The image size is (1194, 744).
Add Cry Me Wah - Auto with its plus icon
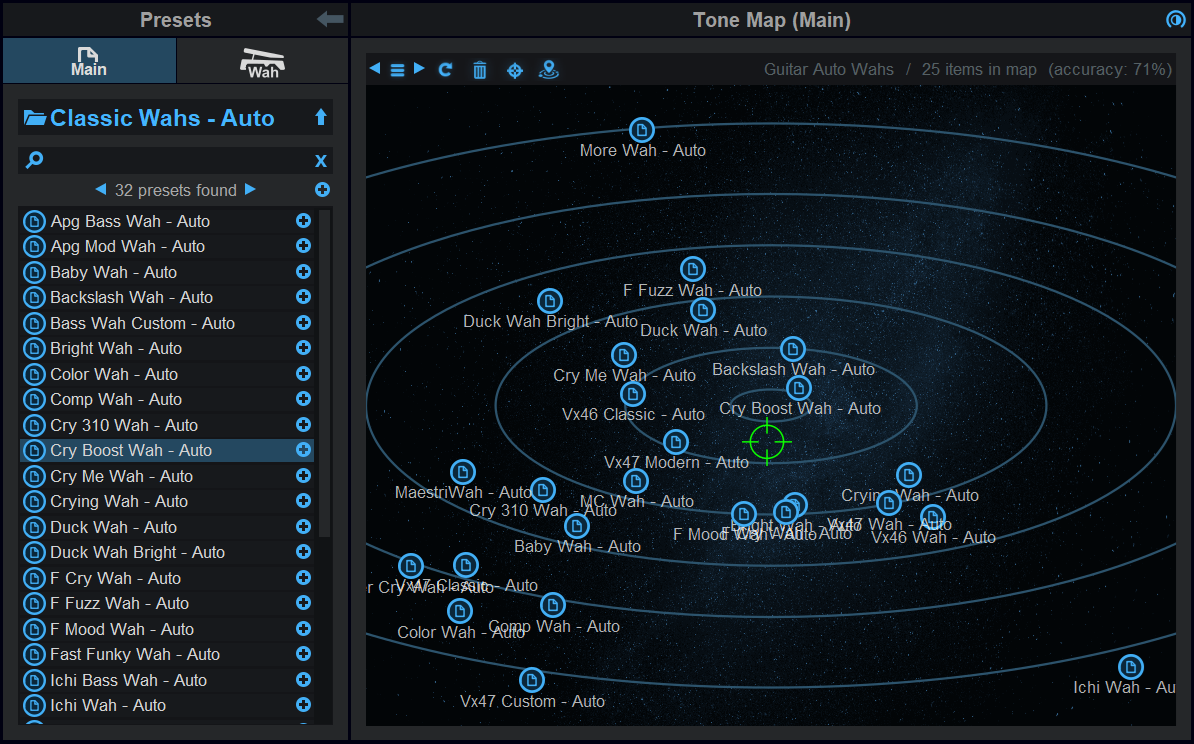tap(303, 476)
